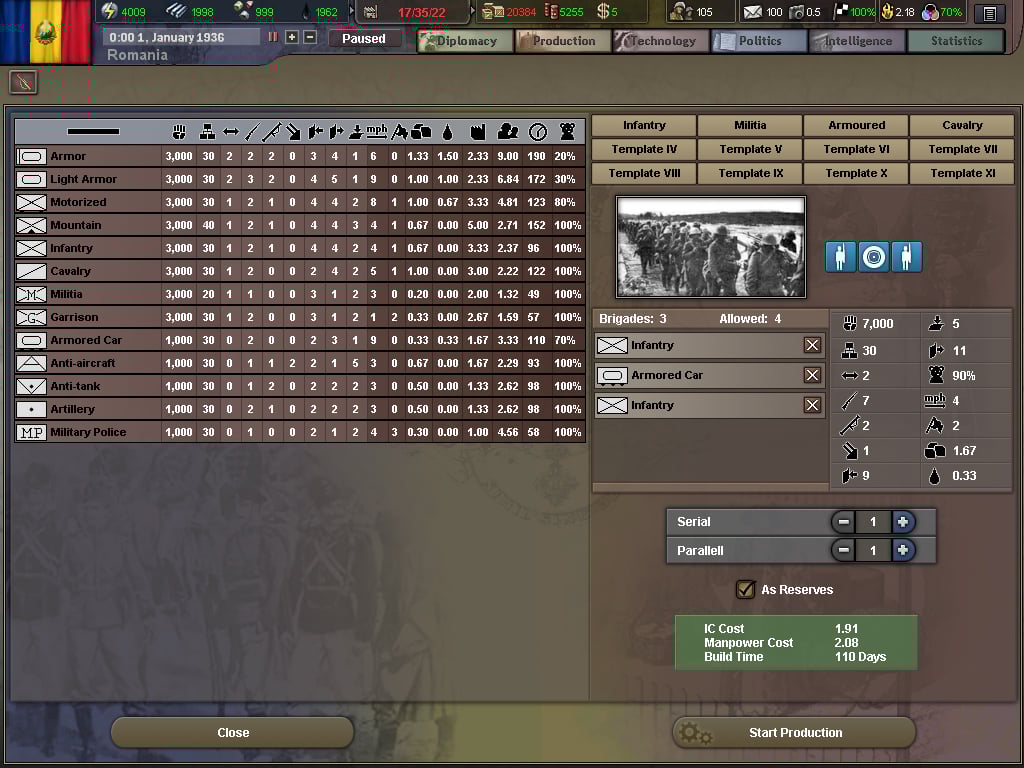Viewport: 1024px width, 768px height.
Task: Select the Armor brigade icon
Action: click(31, 156)
